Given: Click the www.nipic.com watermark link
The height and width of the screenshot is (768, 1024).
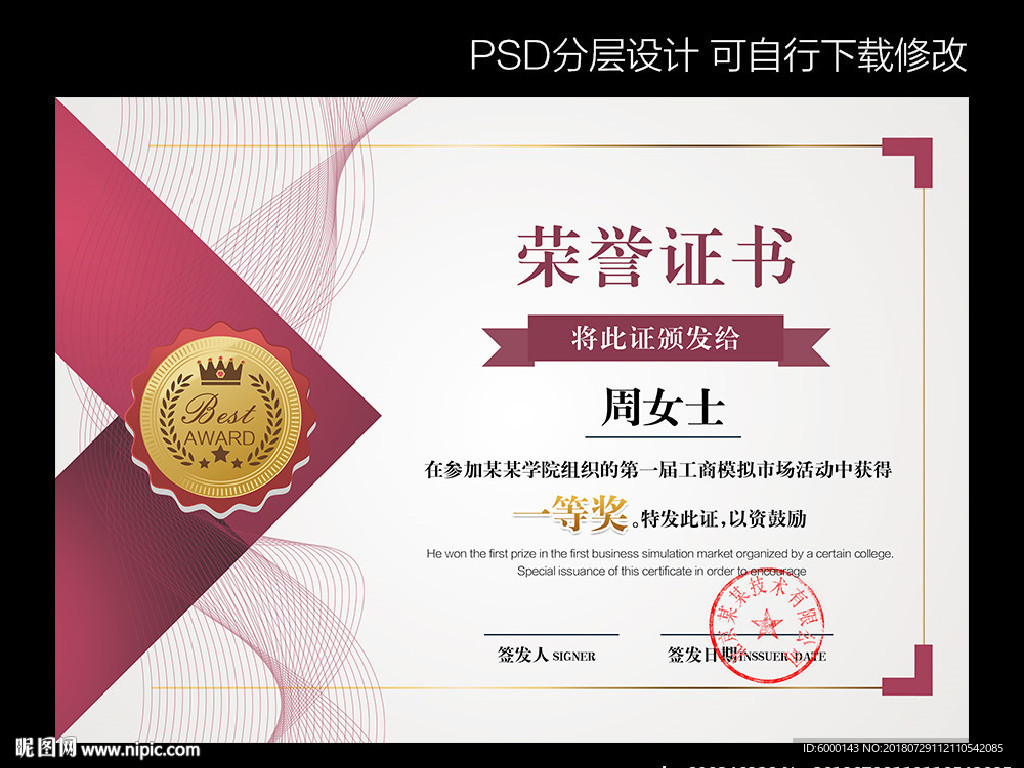Looking at the screenshot, I should 140,749.
